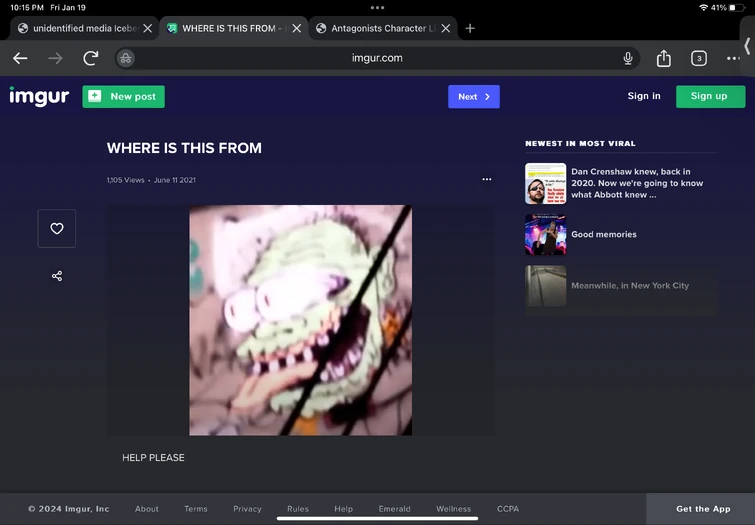Open the Good memories thumbnail
The width and height of the screenshot is (755, 525).
coord(546,235)
